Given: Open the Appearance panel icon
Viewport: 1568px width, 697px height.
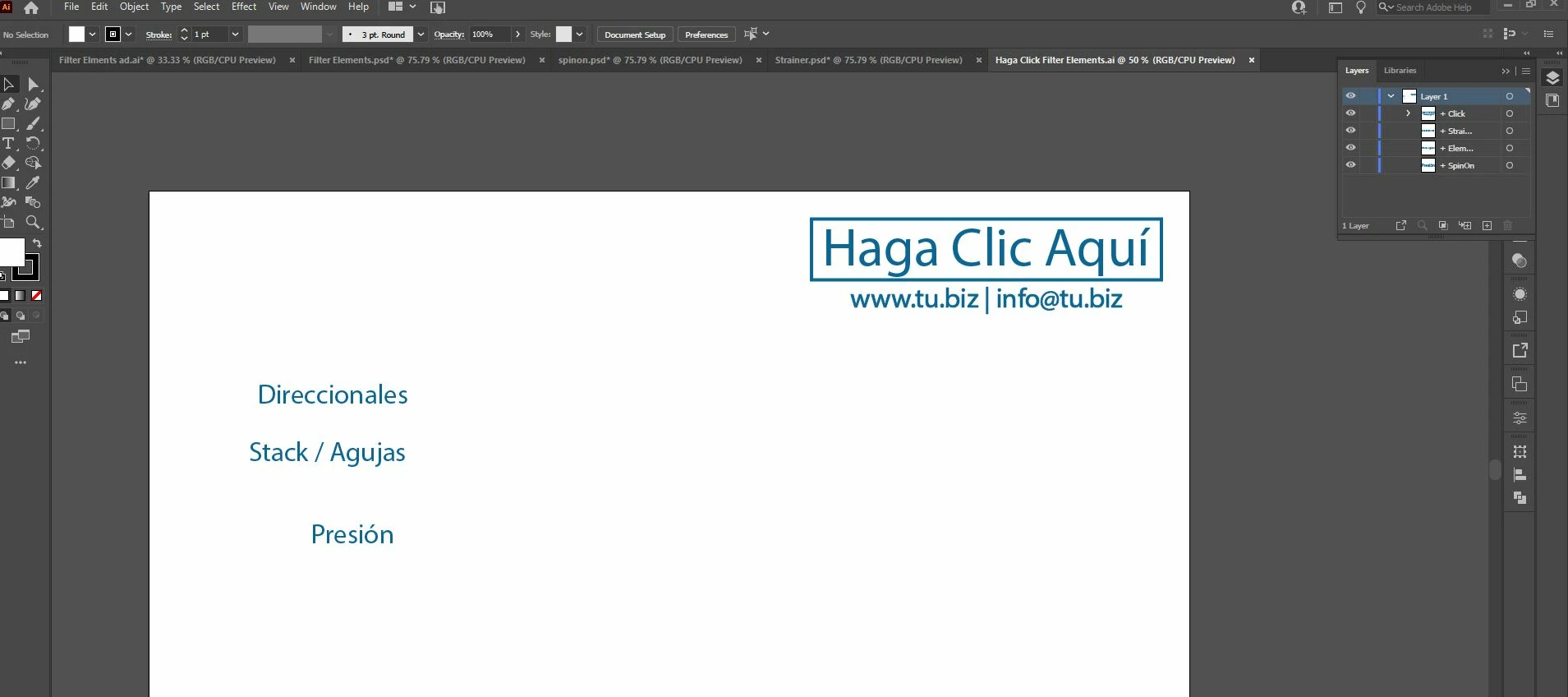Looking at the screenshot, I should pos(1520,294).
